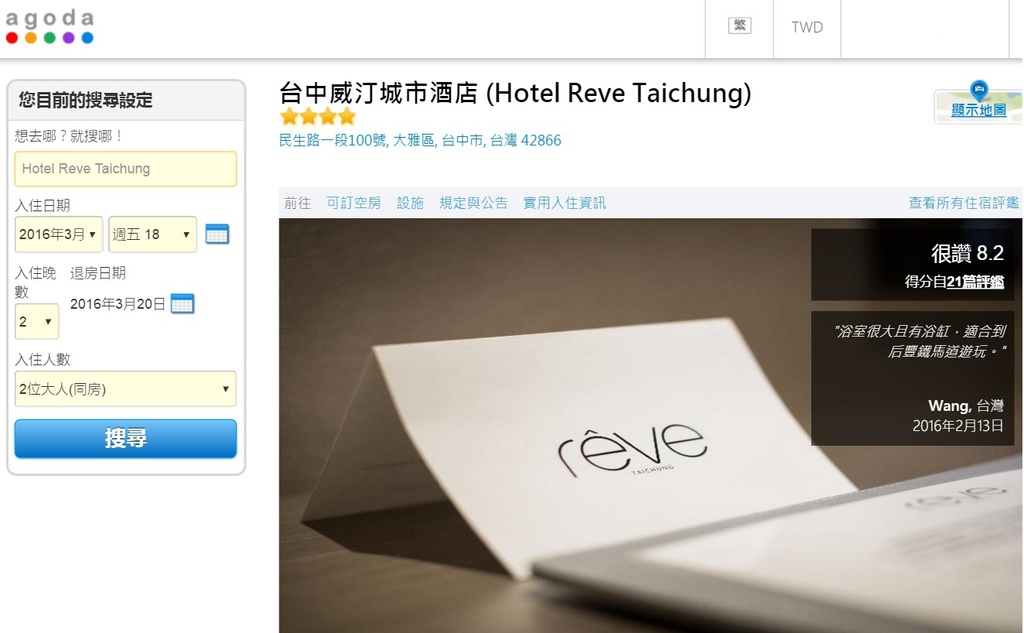Open the 21篇評鑑 reviews link
Screen dimensions: 1024x633
point(975,282)
